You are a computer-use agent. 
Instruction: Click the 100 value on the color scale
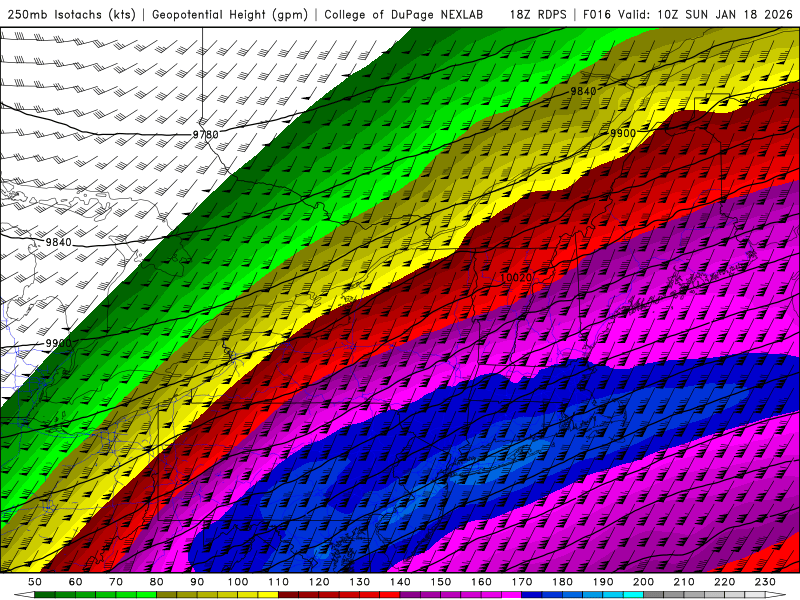238,582
